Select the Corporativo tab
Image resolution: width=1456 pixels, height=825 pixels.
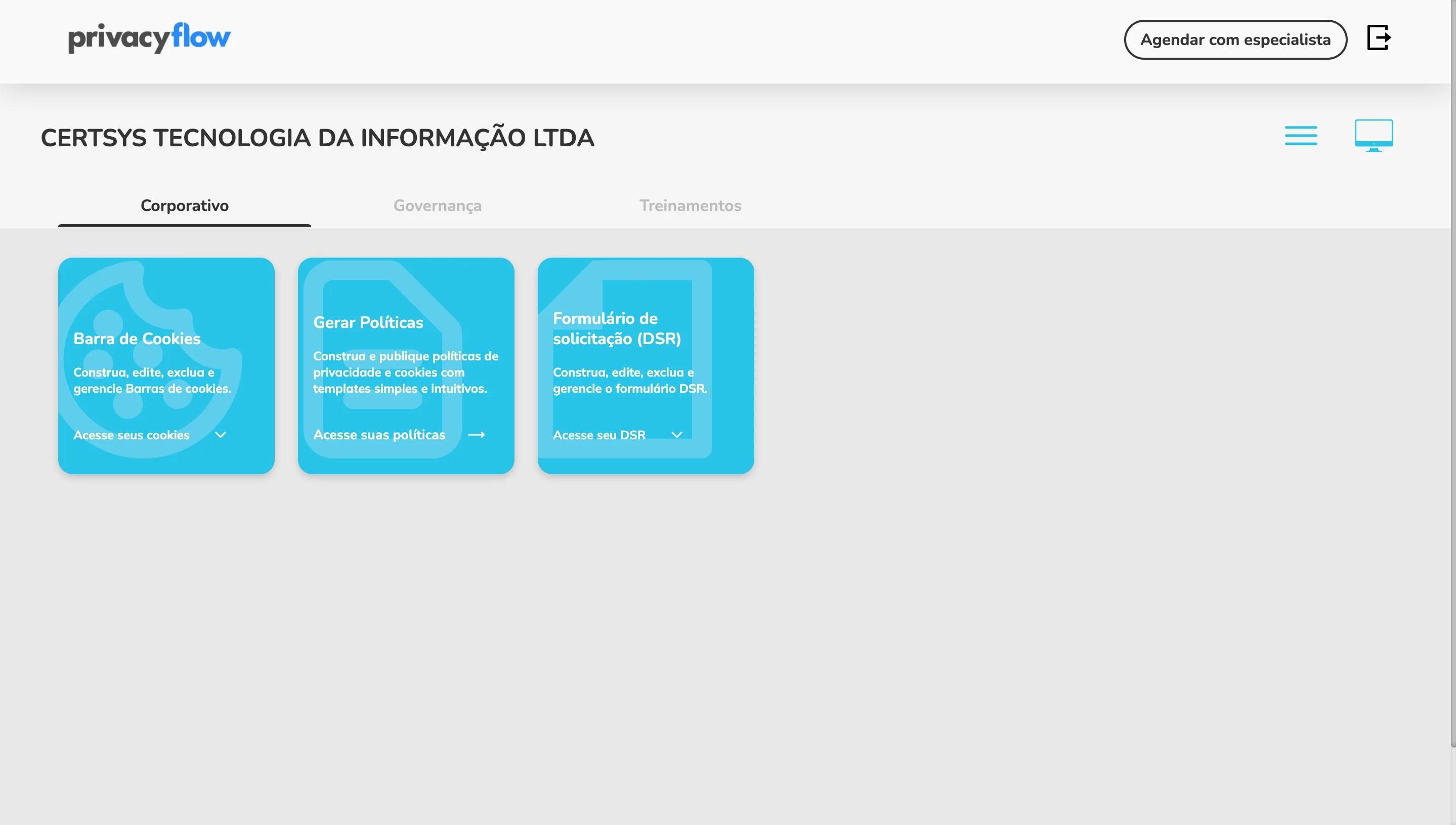[185, 205]
